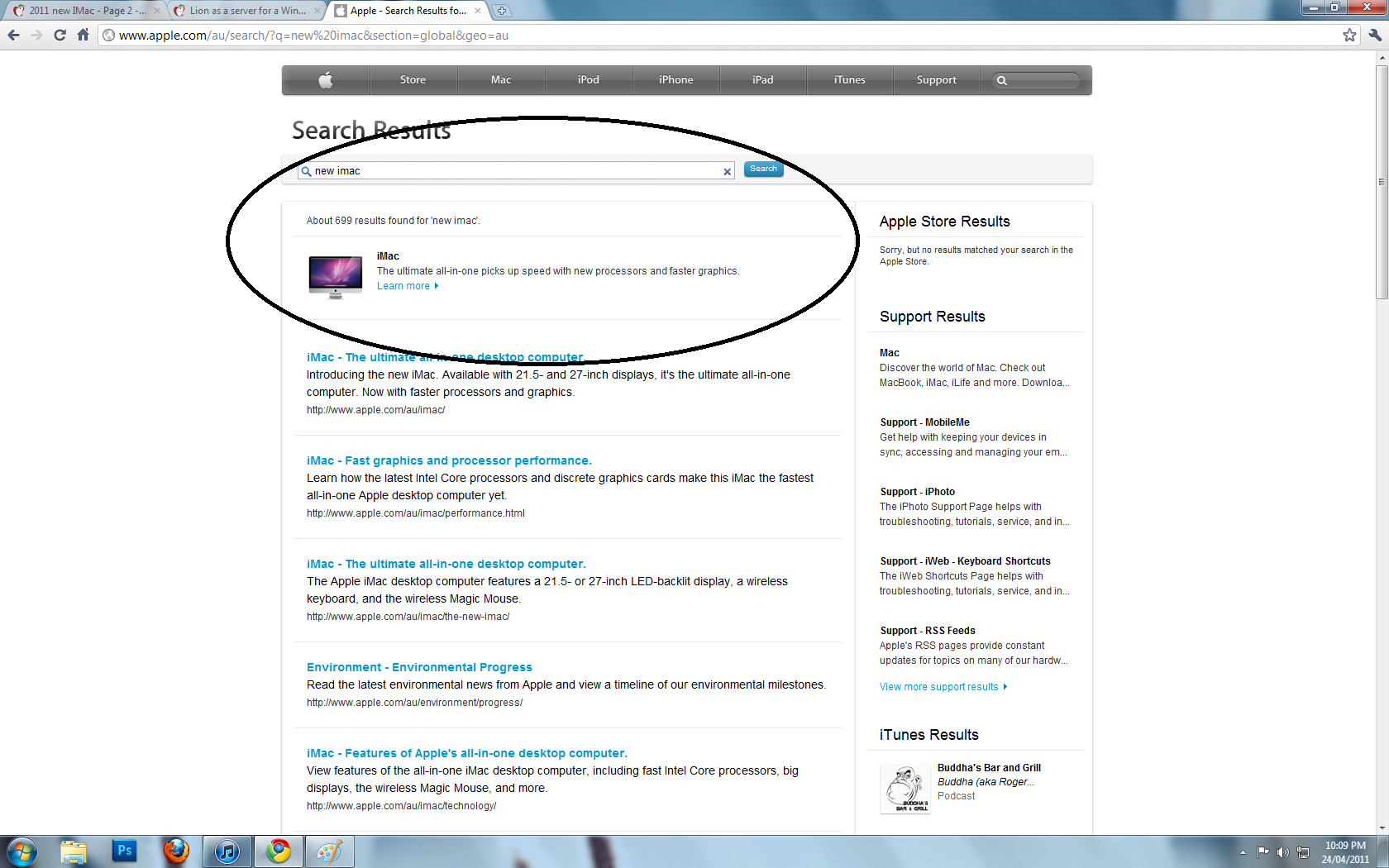This screenshot has width=1389, height=868.
Task: Open the iPhone section in the Apple nav
Action: pyautogui.click(x=676, y=80)
